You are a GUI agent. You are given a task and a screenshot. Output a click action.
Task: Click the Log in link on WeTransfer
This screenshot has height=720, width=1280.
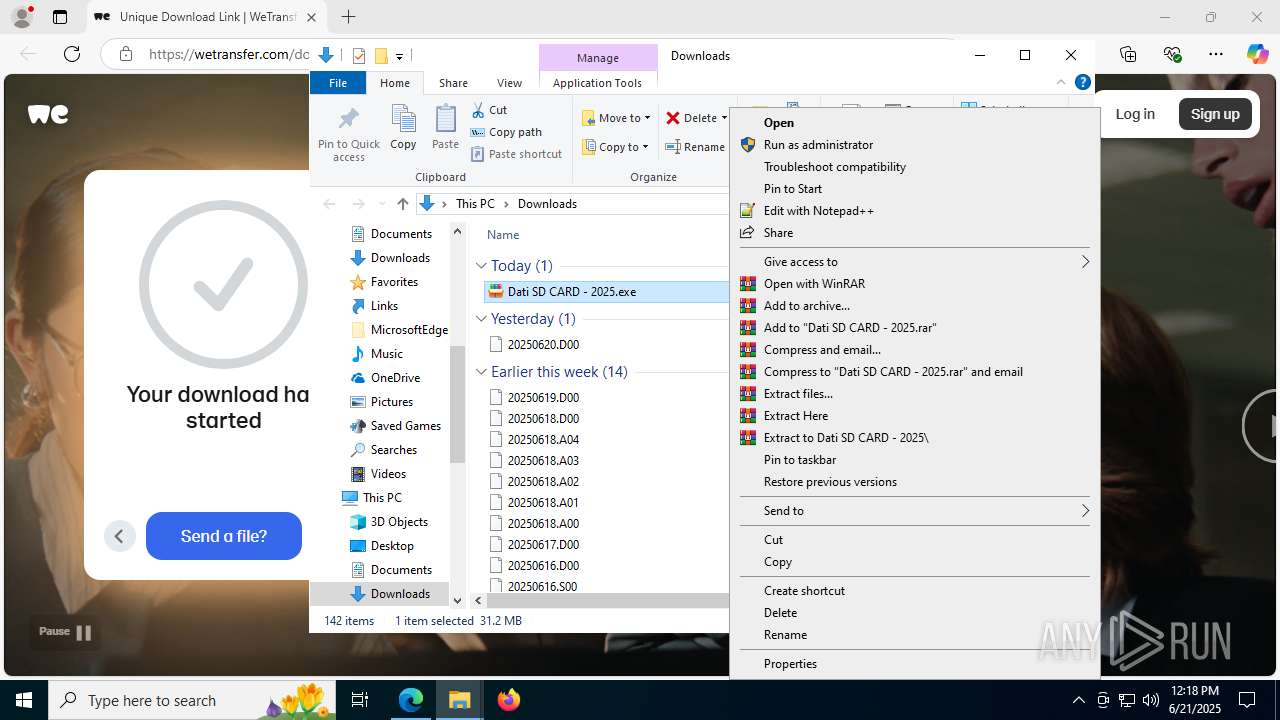[x=1135, y=114]
